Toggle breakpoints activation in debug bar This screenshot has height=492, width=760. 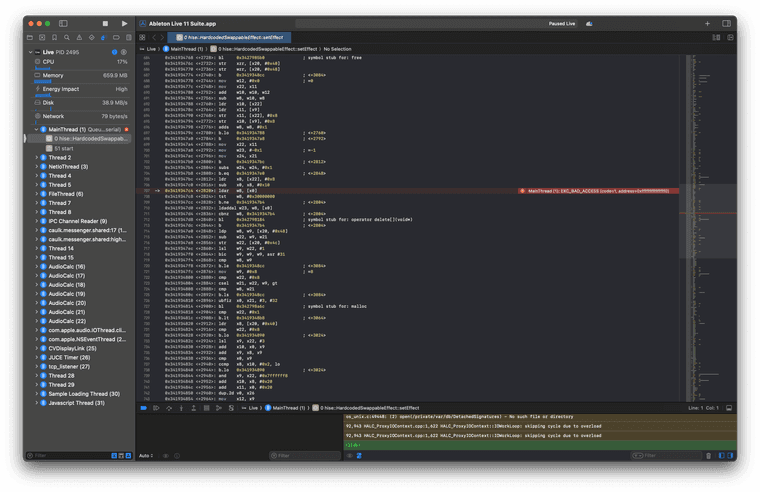144,408
